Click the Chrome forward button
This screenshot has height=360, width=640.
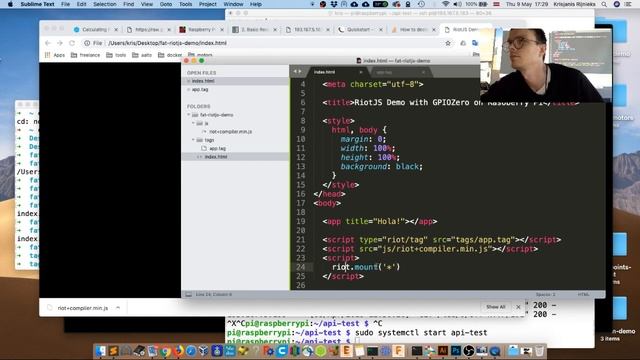pos(60,43)
